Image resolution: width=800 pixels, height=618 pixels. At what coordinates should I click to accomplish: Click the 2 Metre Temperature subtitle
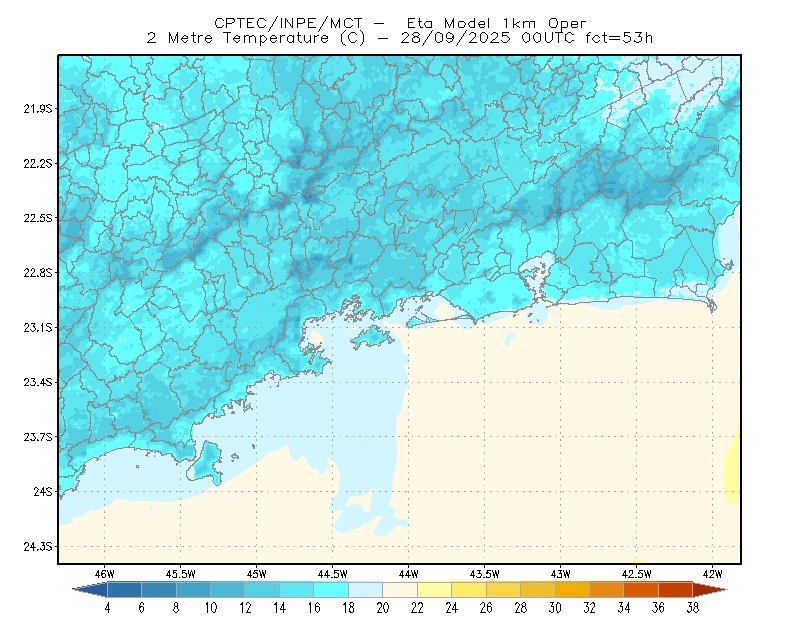pyautogui.click(x=400, y=38)
